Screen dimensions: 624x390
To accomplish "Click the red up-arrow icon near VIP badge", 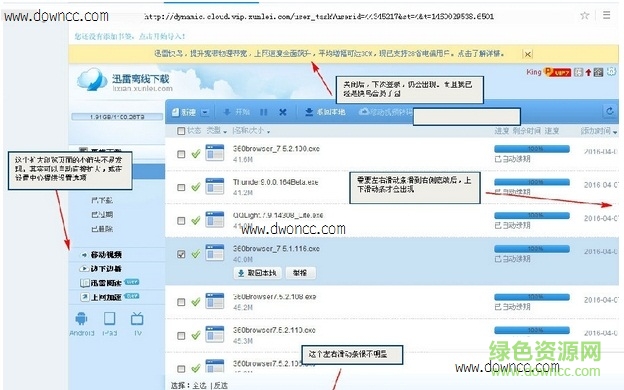I will [588, 72].
